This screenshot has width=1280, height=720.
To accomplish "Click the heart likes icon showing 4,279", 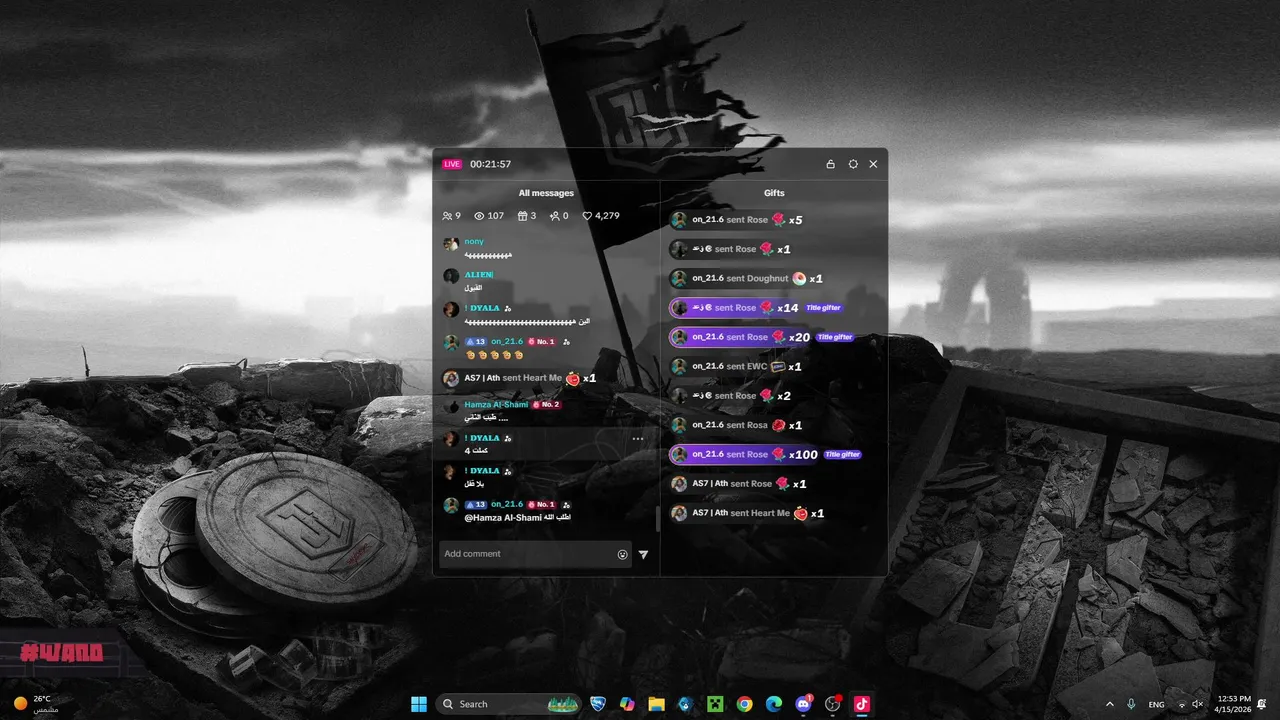I will click(x=588, y=216).
